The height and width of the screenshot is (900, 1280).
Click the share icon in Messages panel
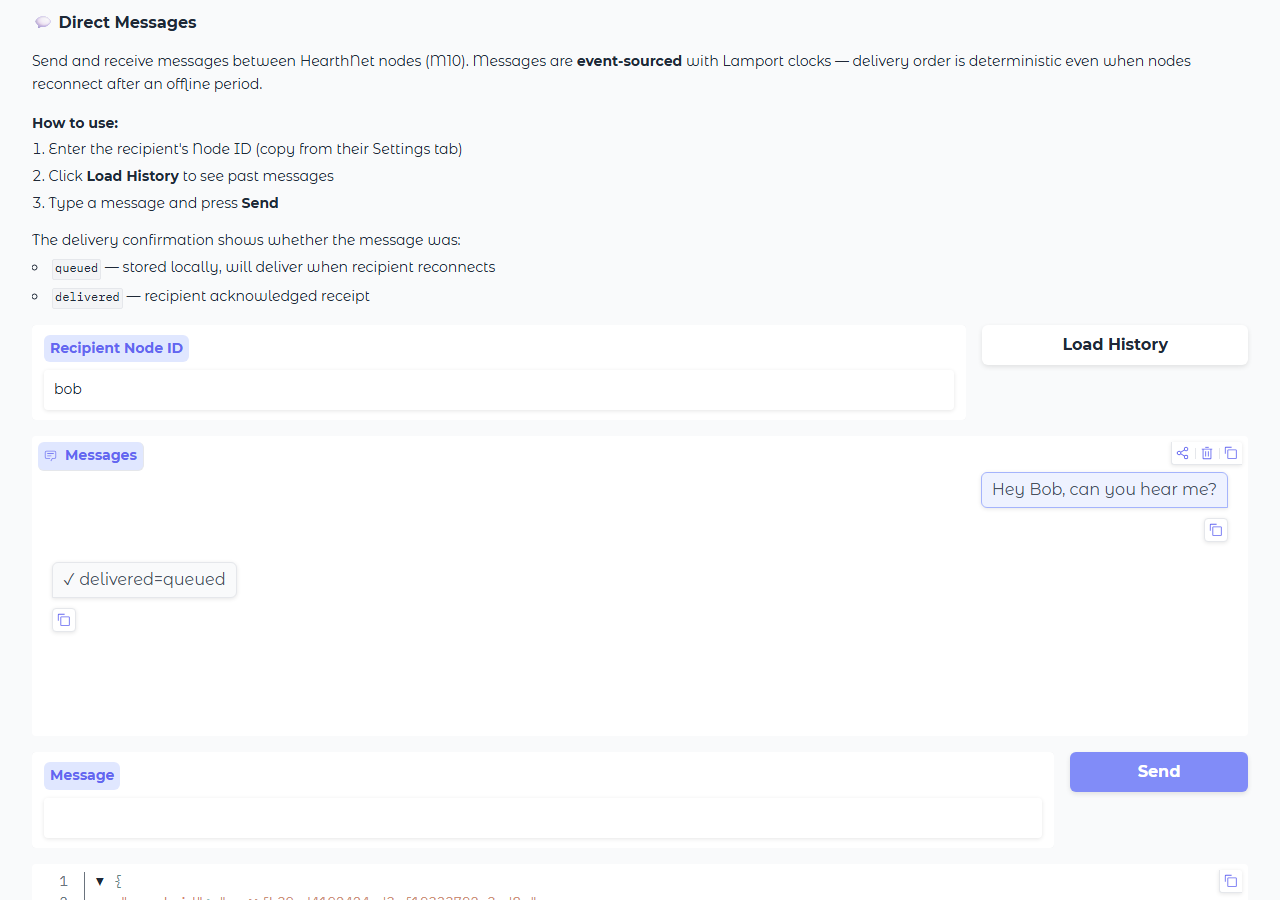point(1183,453)
